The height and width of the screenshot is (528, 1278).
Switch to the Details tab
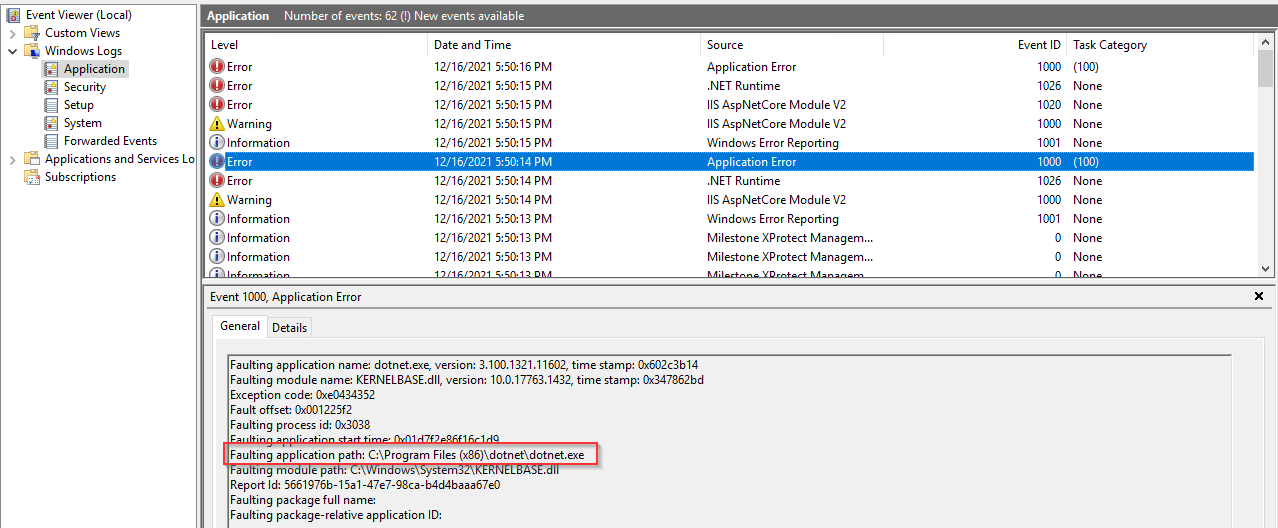pos(290,327)
